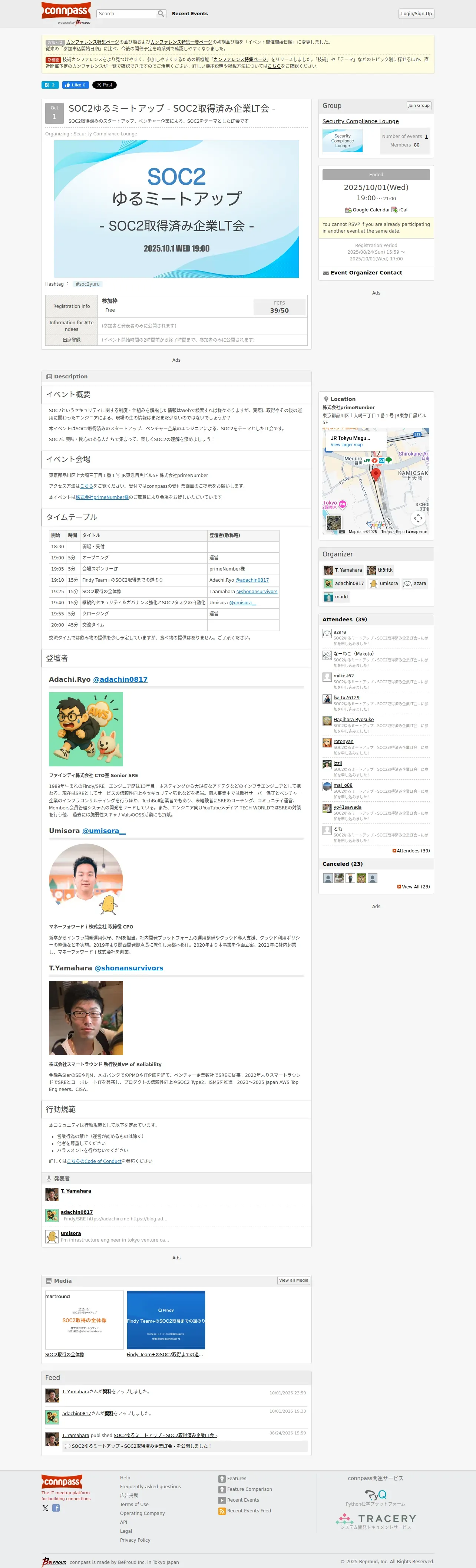Screen dimensions: 476x1568
Task: Open Security Compliance Lounge group link
Action: click(360, 122)
